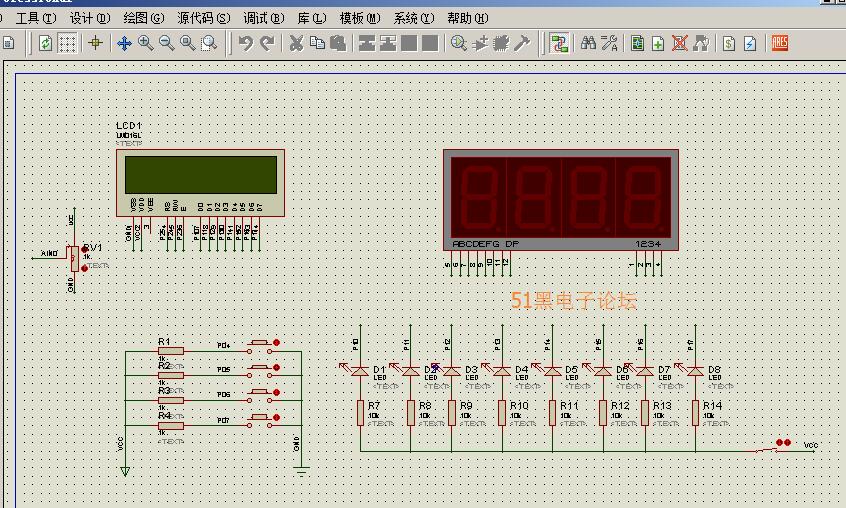Click the remove sheet icon
The height and width of the screenshot is (508, 846).
coord(679,43)
